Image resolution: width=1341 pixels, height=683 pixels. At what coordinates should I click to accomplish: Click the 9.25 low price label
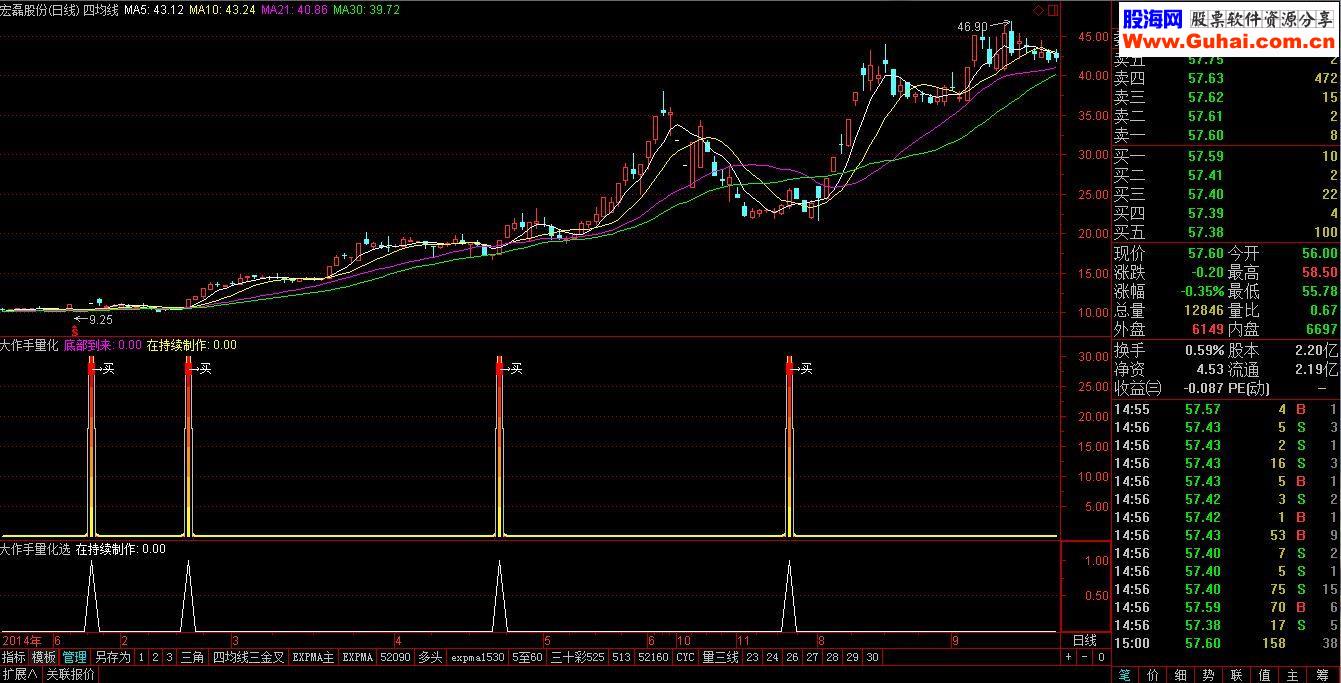click(100, 320)
